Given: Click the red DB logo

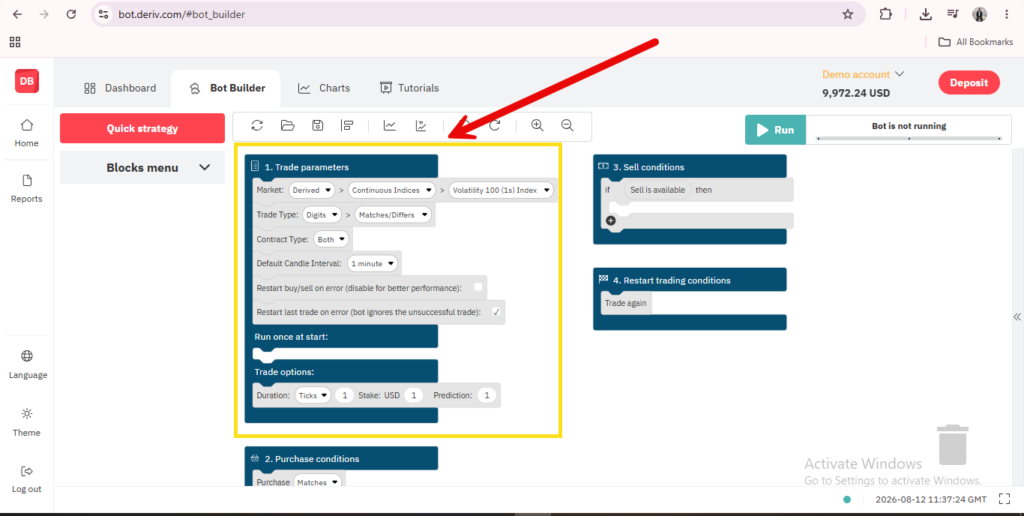Looking at the screenshot, I should click(x=27, y=81).
